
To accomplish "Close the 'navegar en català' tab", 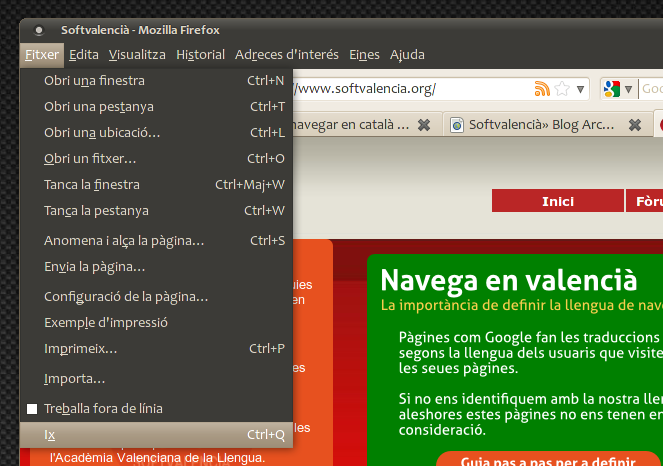I will (x=424, y=125).
